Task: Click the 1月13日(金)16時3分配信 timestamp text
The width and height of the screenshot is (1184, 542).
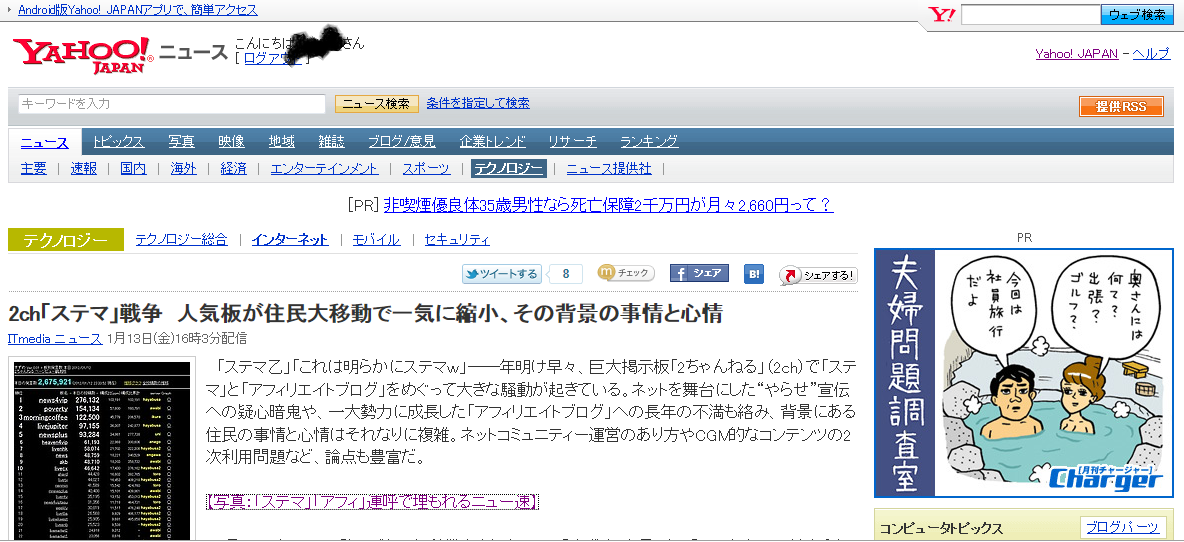Action: [177, 339]
